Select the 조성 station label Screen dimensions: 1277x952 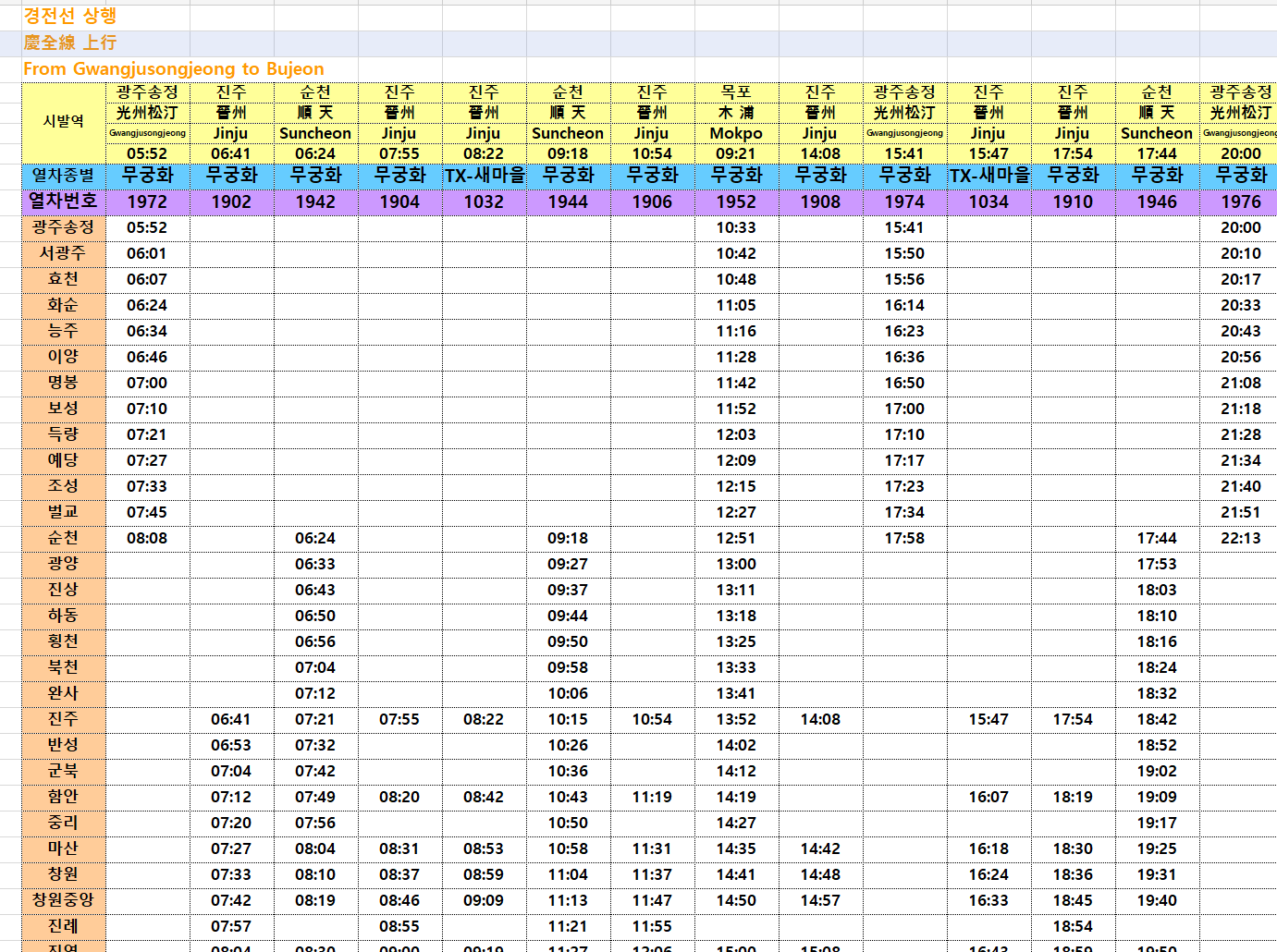click(64, 486)
